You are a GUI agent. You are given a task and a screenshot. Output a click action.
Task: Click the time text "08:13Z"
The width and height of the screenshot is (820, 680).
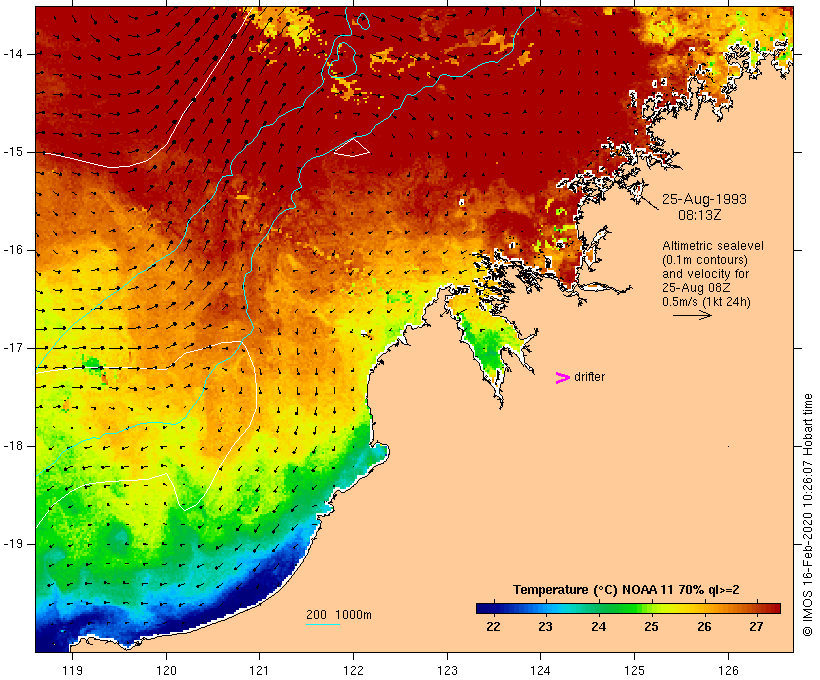(x=700, y=215)
